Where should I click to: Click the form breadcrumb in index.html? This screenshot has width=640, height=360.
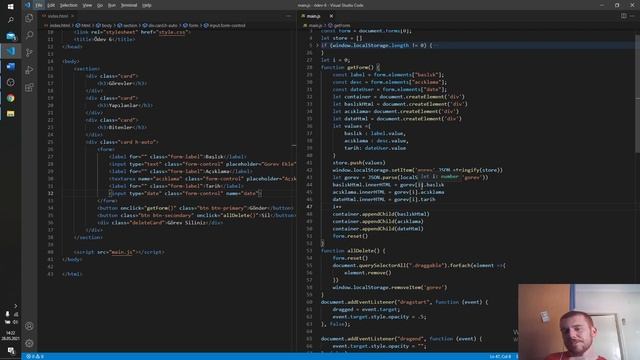click(x=191, y=25)
